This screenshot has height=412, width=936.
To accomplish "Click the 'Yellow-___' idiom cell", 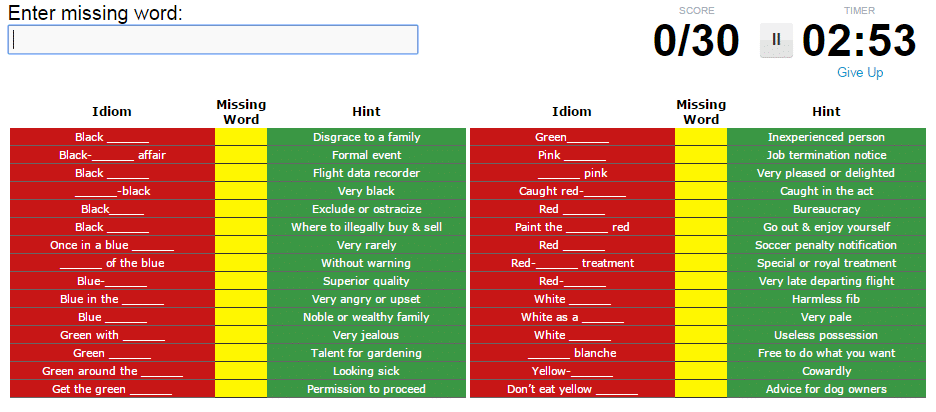I will [571, 371].
